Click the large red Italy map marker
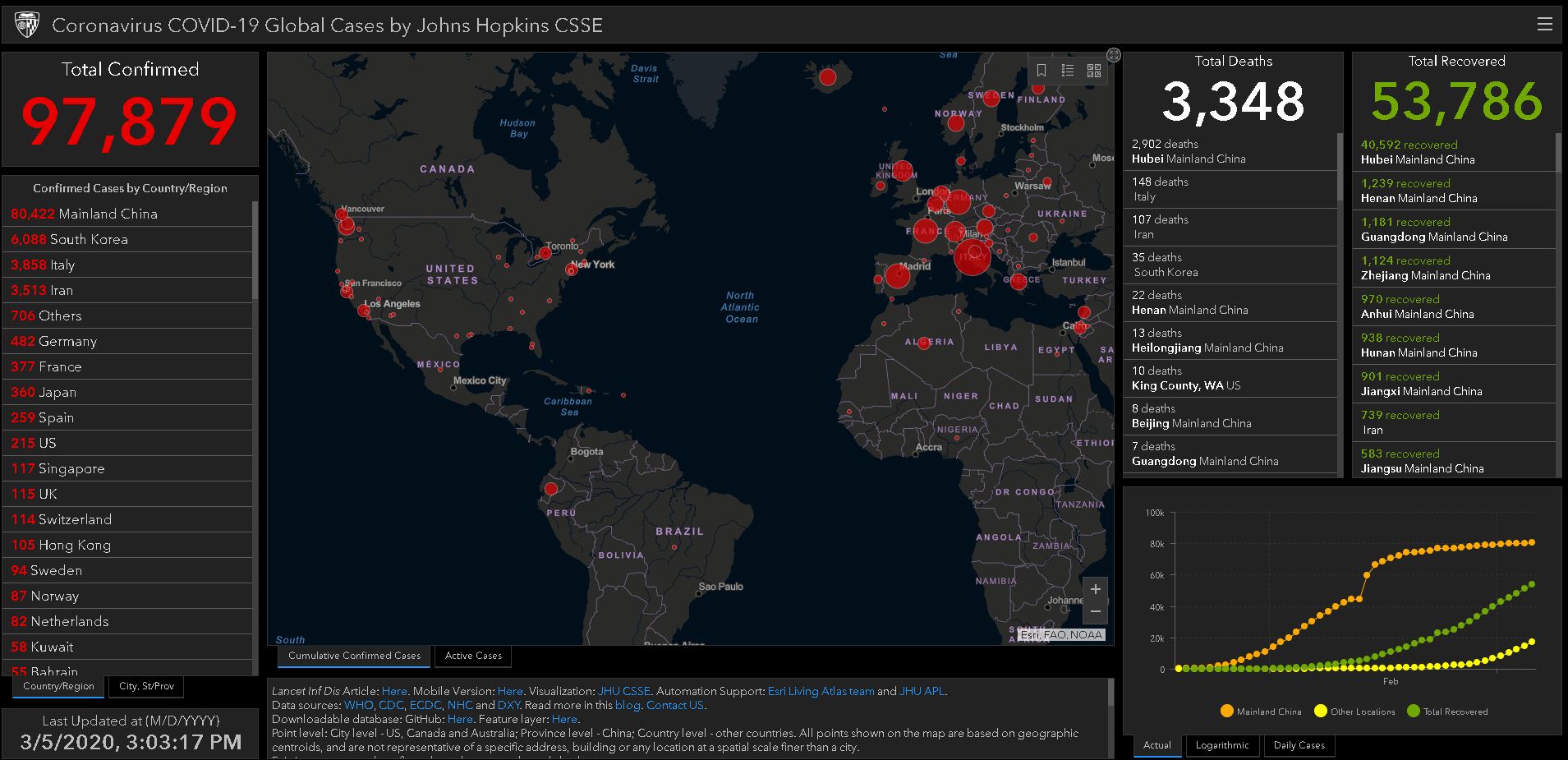Viewport: 1568px width, 760px height. (x=973, y=257)
